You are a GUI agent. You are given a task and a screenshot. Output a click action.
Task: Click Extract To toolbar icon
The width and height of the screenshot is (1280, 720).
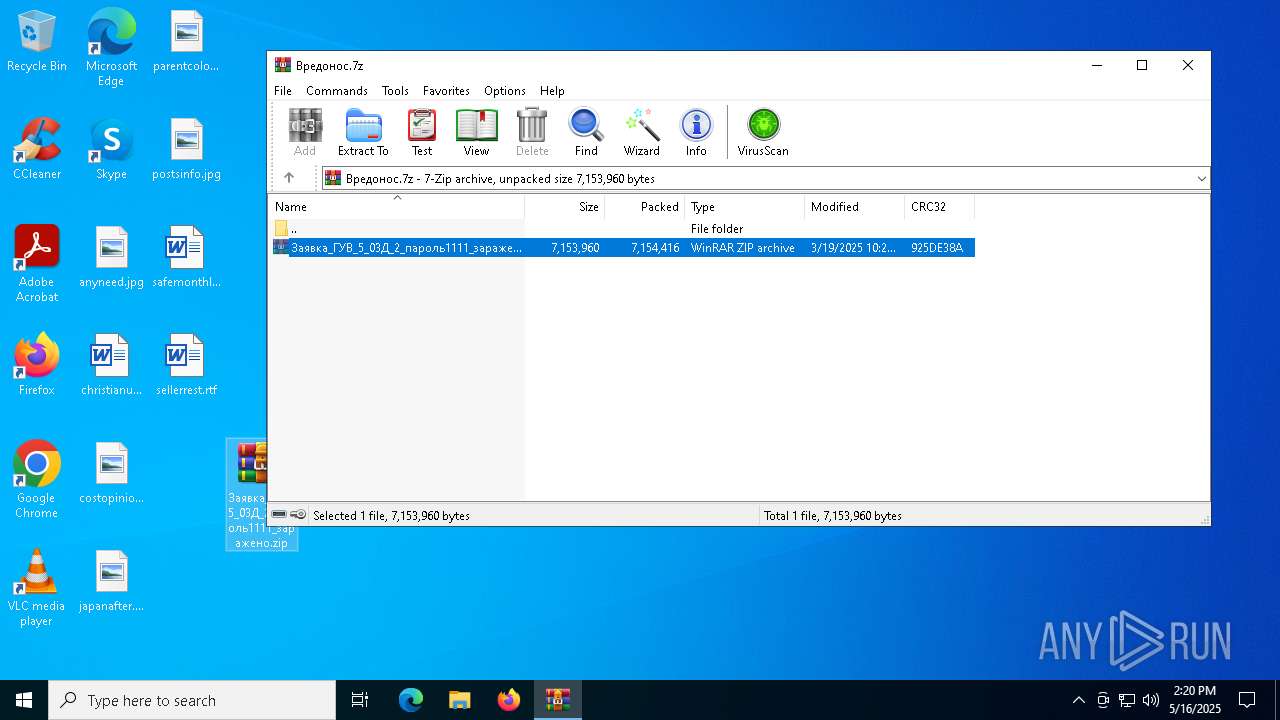(363, 133)
